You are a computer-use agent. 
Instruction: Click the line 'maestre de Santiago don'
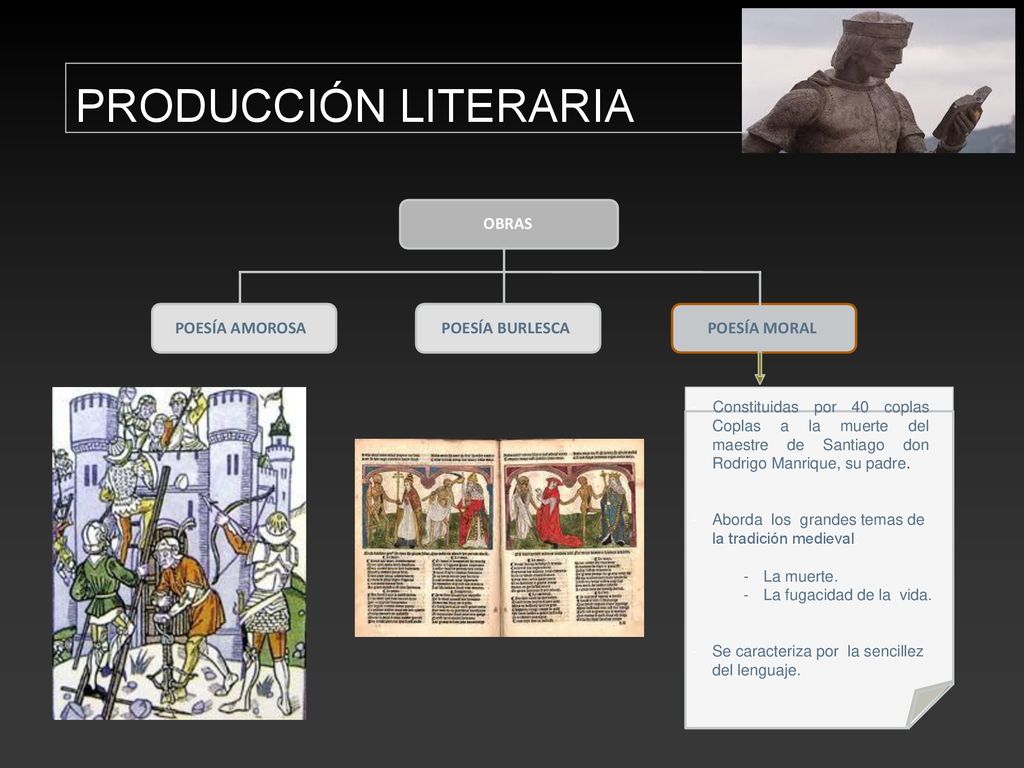click(x=820, y=445)
